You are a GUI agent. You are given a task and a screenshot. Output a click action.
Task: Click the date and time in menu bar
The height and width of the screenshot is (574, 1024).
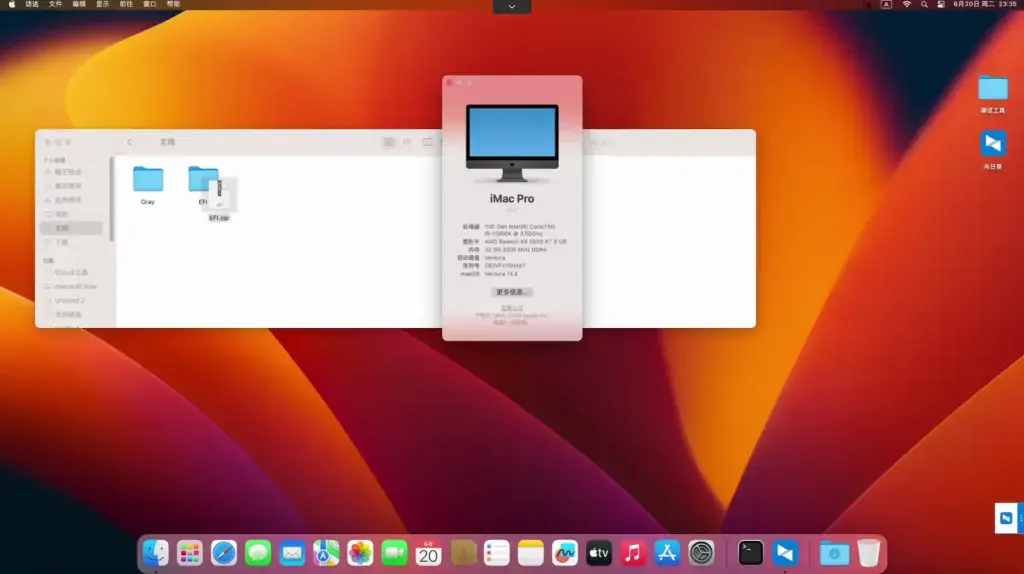tap(985, 4)
